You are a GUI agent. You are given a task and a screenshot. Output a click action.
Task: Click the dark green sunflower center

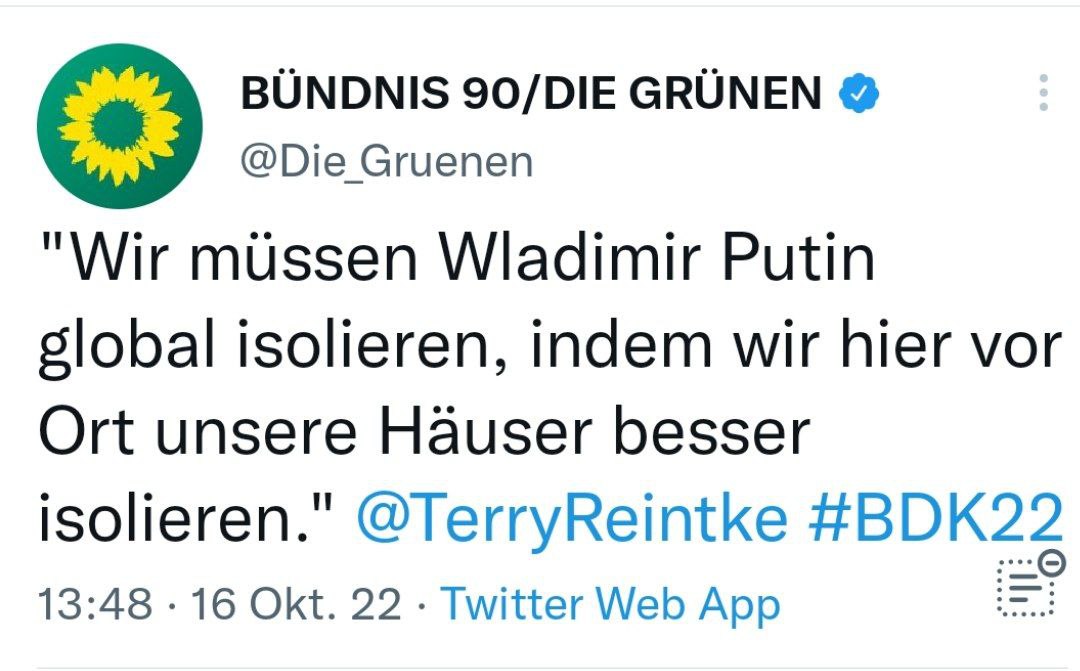[x=119, y=125]
